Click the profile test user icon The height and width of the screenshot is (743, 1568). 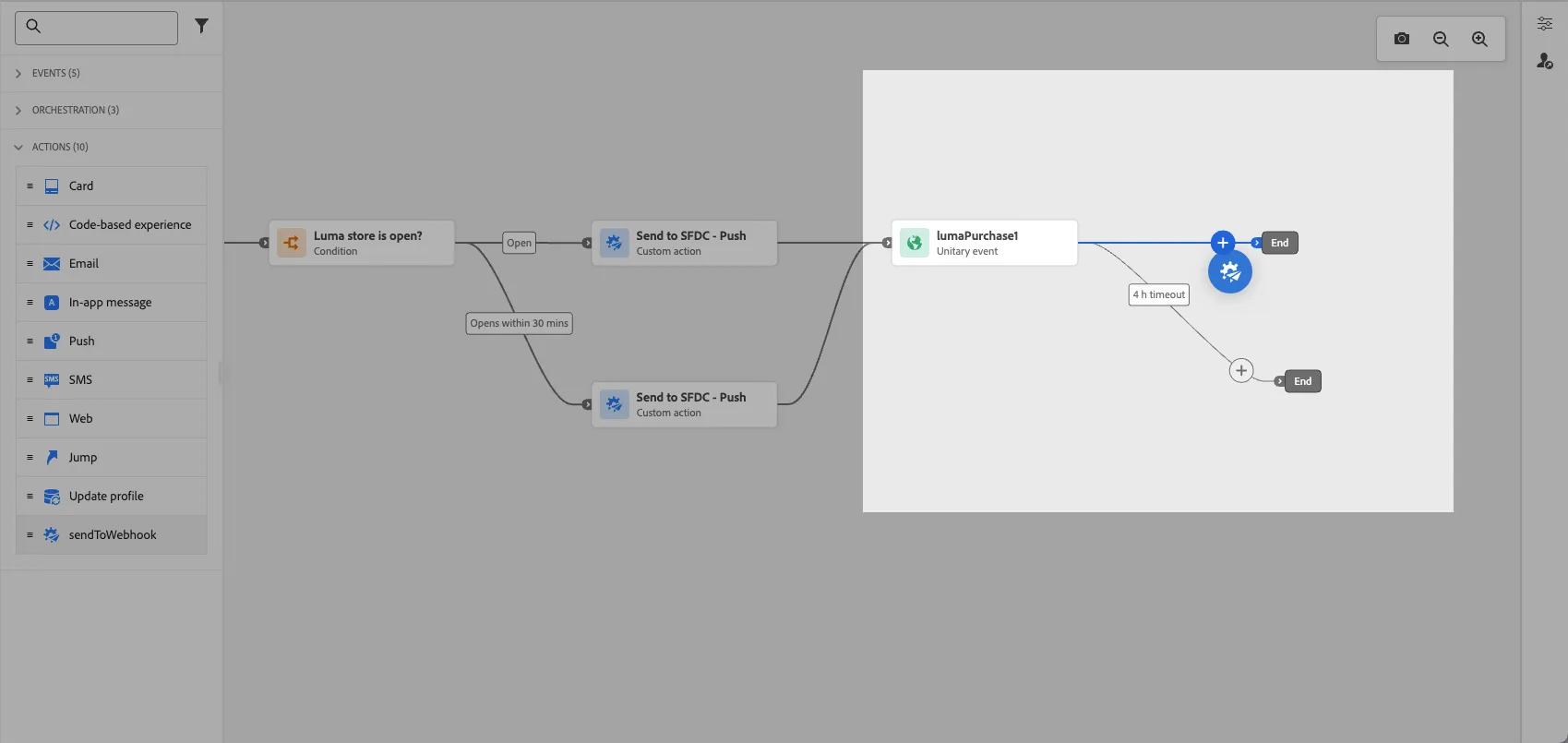pos(1545,61)
